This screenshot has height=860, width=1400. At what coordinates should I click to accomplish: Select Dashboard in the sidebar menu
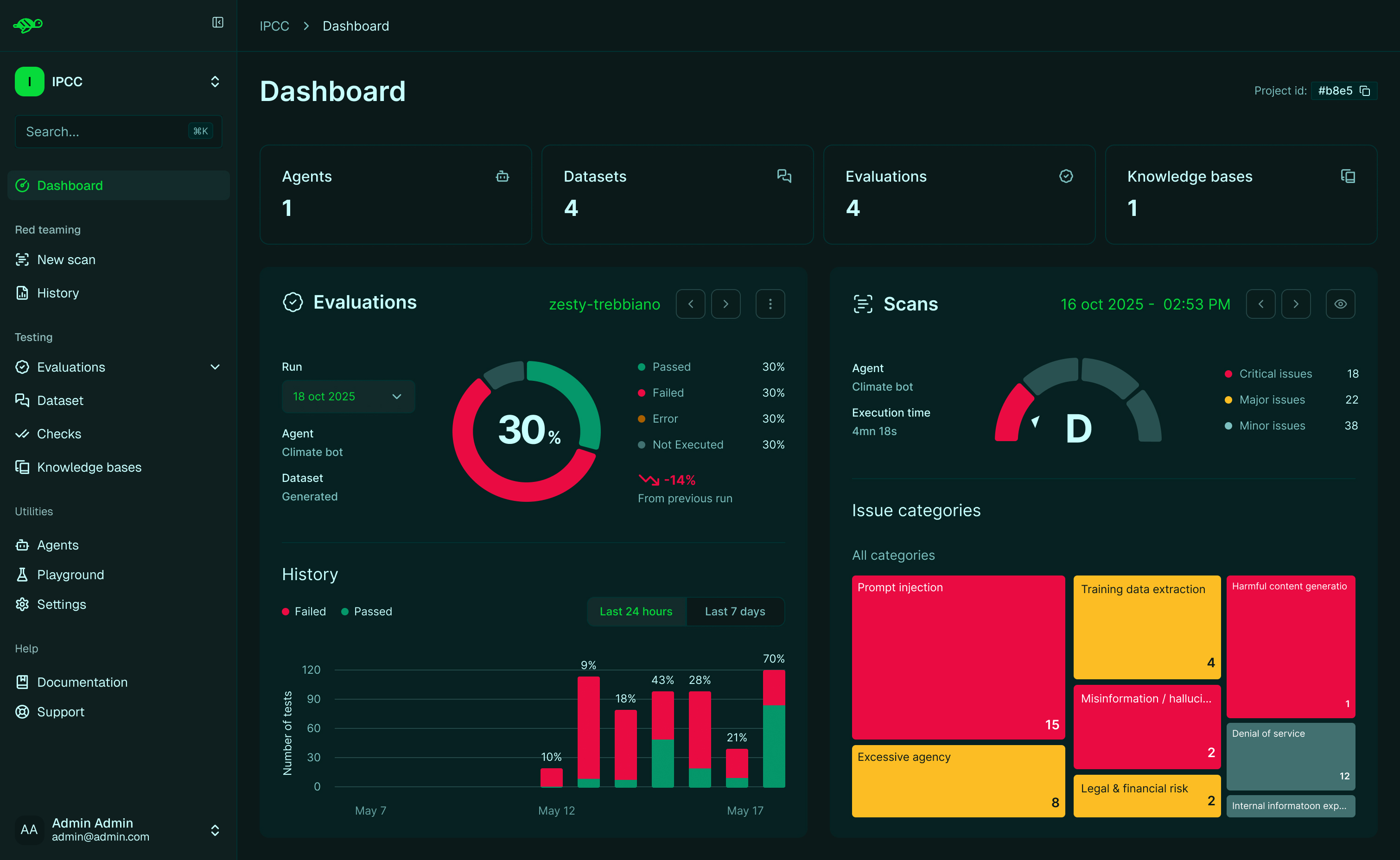pyautogui.click(x=70, y=185)
